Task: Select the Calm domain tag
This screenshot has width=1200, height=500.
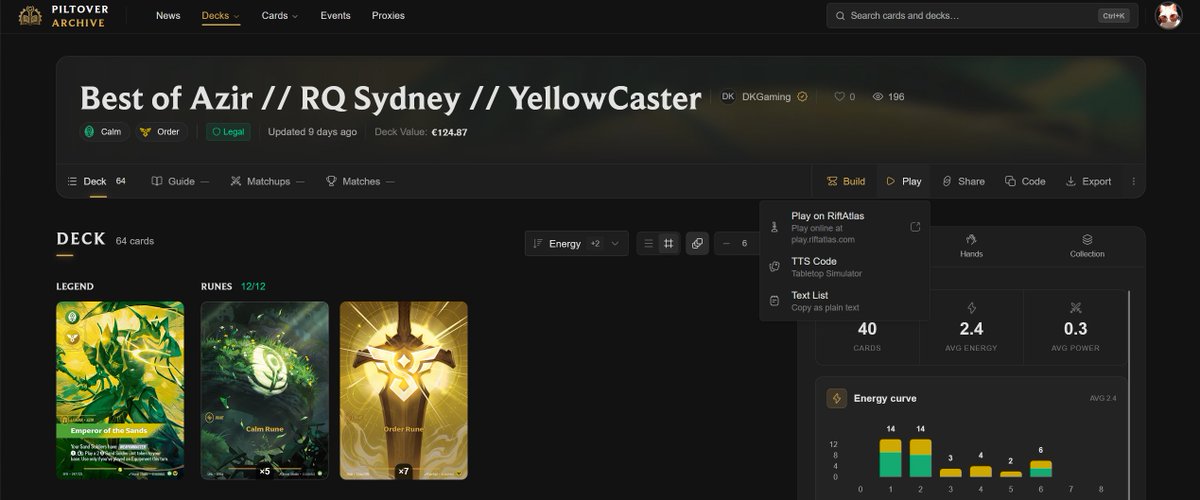Action: (102, 132)
